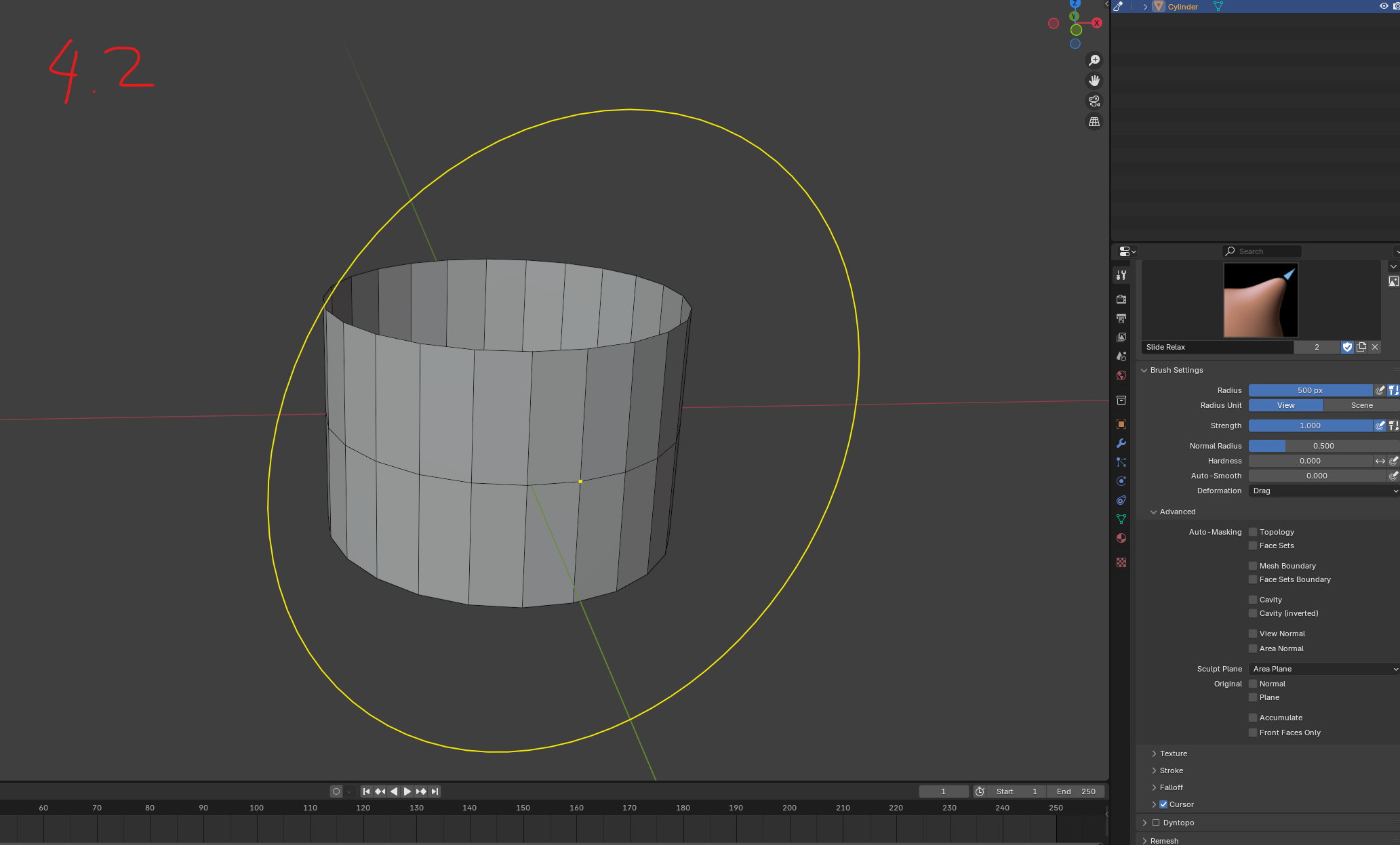Expand the Falloff panel

coord(1171,787)
